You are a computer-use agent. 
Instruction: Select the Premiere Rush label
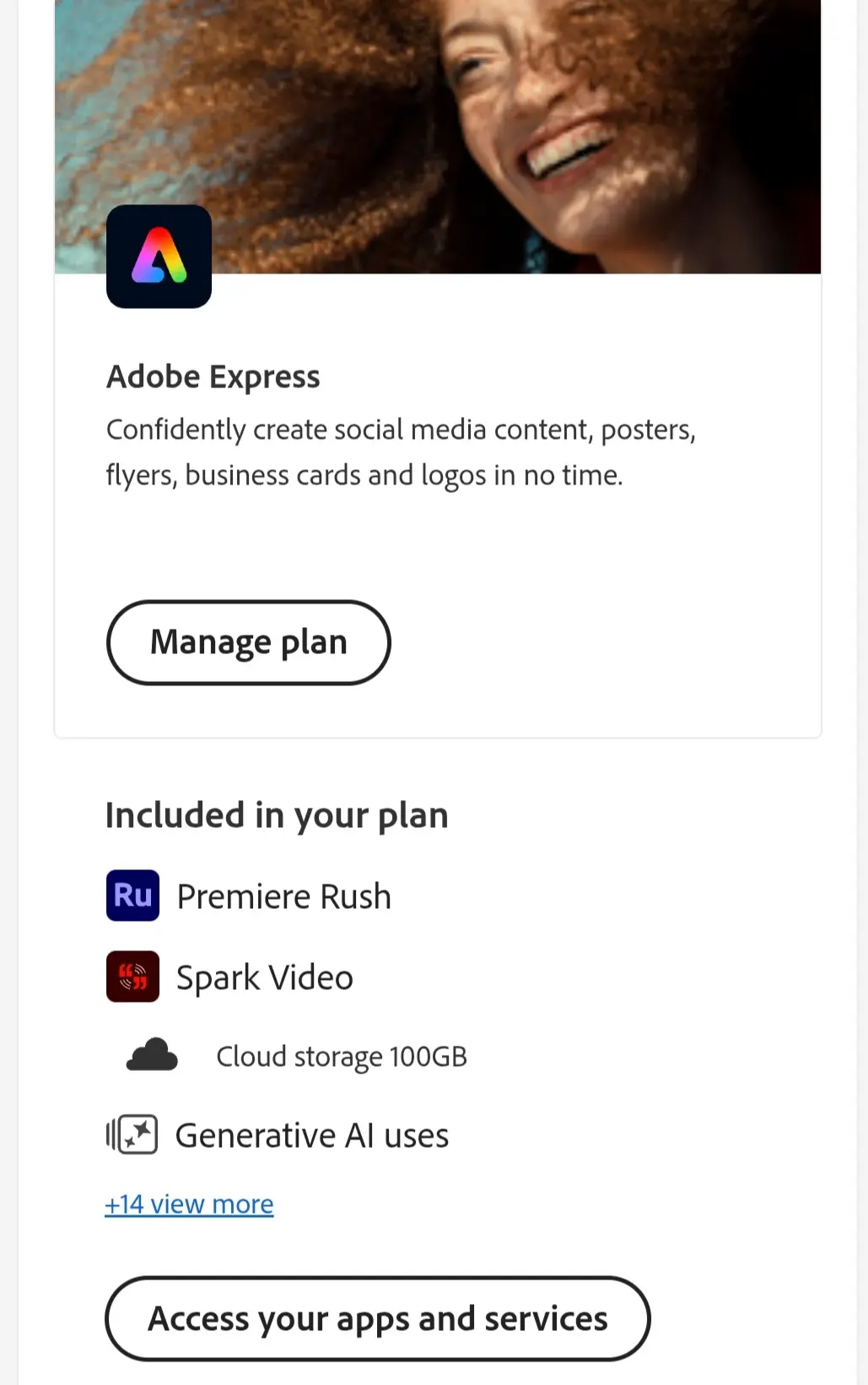click(x=284, y=896)
